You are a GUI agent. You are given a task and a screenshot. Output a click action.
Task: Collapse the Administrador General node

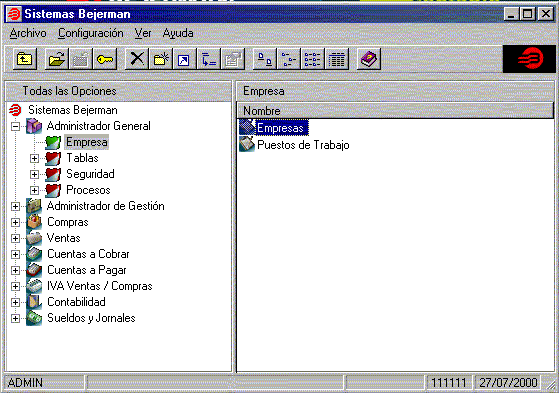tap(15, 126)
